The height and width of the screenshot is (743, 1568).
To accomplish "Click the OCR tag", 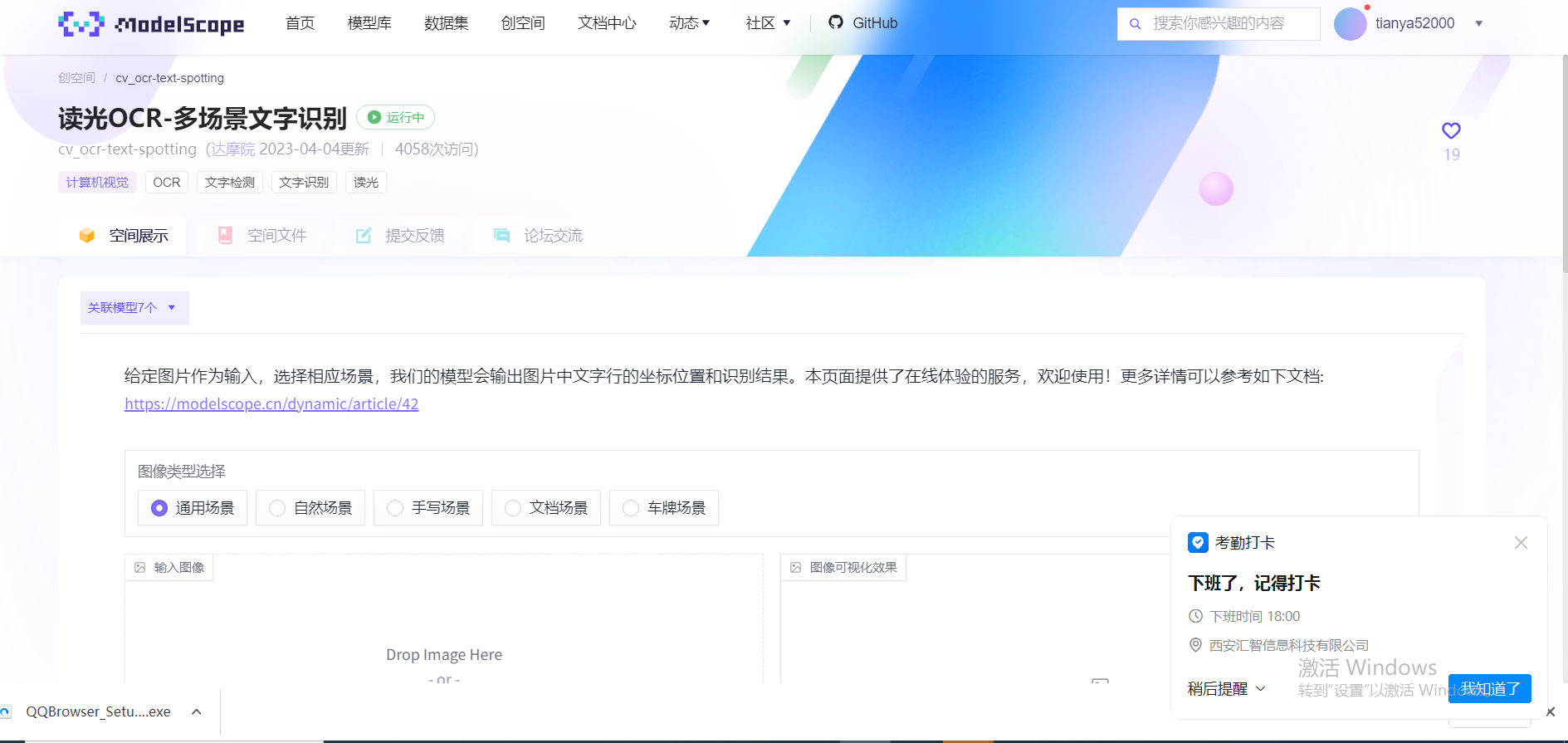I will click(167, 183).
